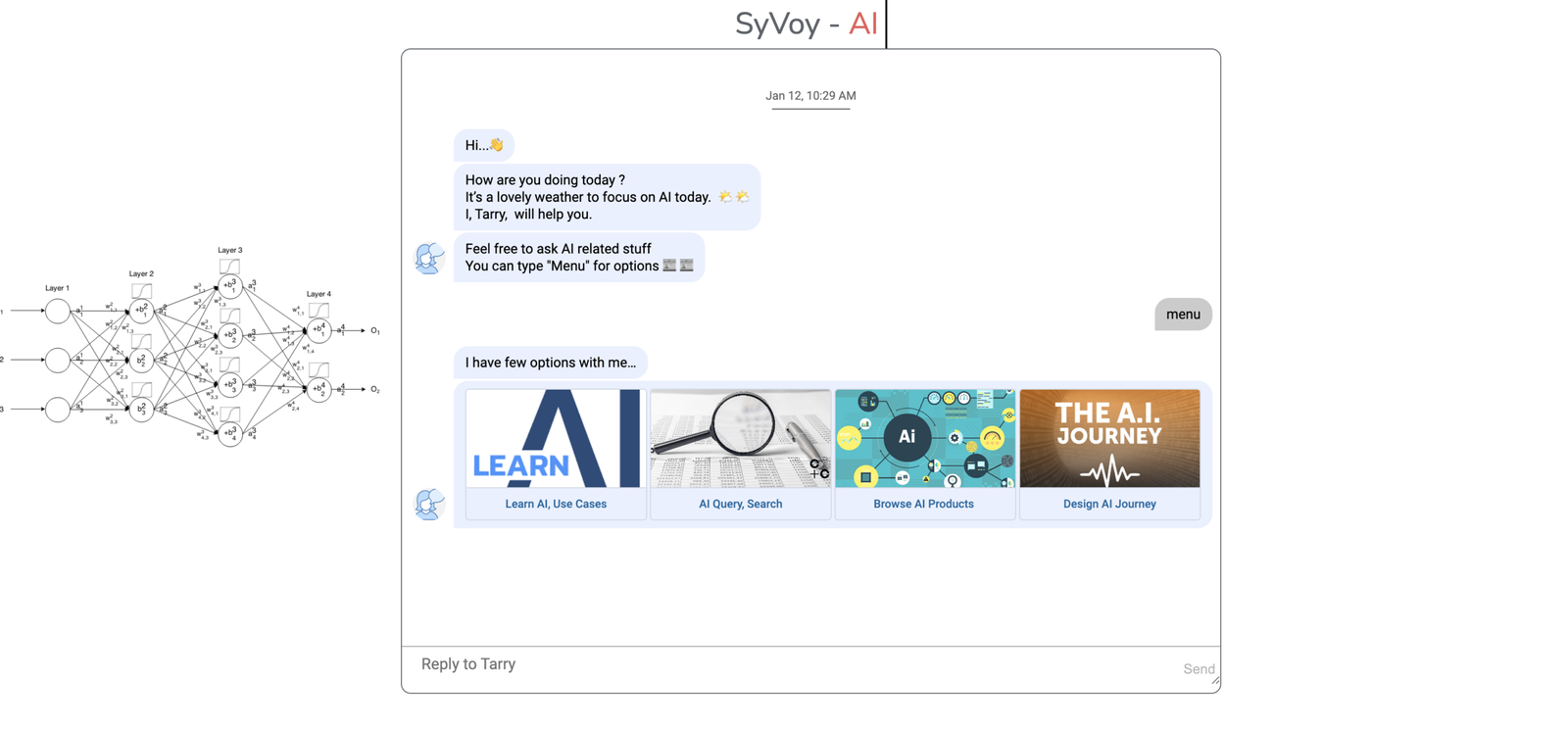Click the Send button
Image resolution: width=1568 pixels, height=729 pixels.
click(1199, 669)
